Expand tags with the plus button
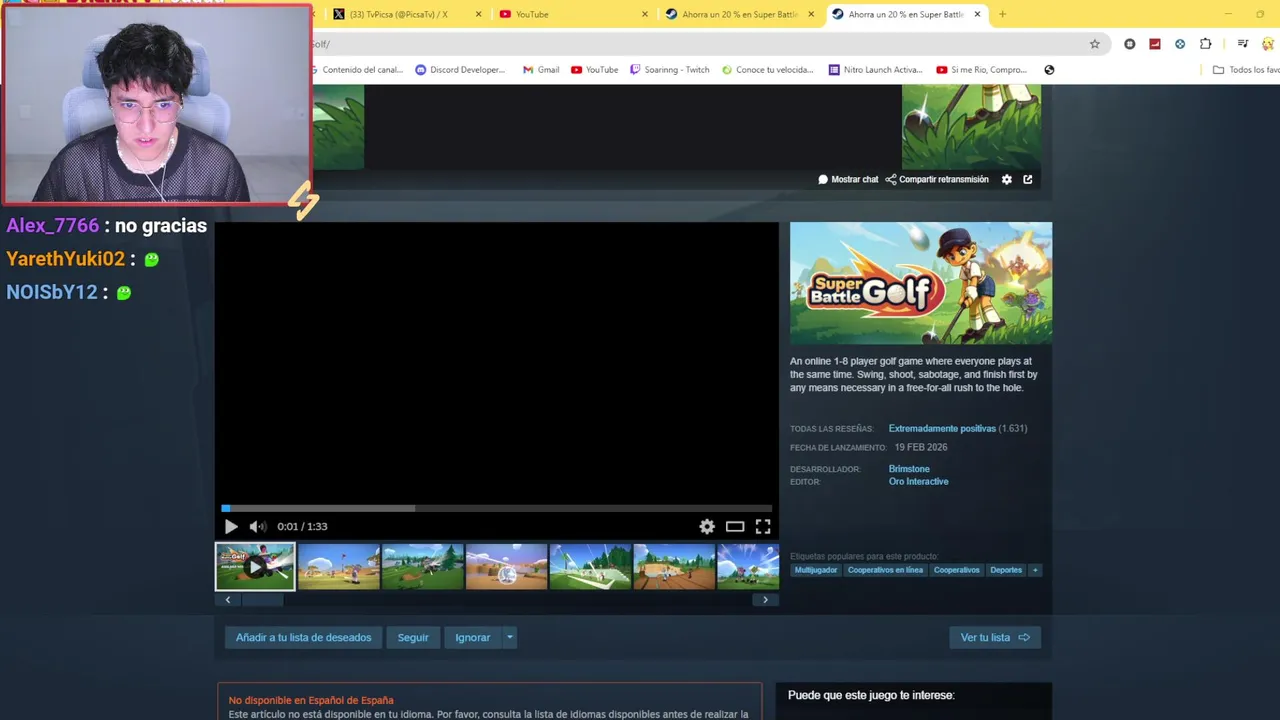This screenshot has height=720, width=1280. 1035,570
